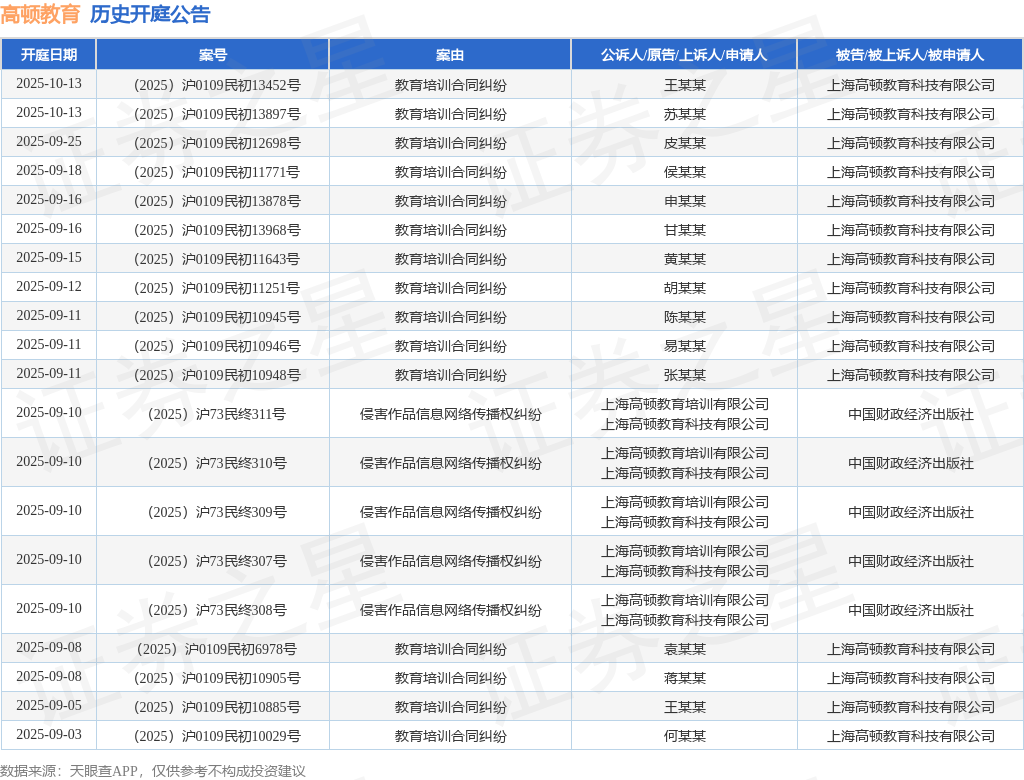
Task: Click plaintiff 易某某
Action: 684,346
